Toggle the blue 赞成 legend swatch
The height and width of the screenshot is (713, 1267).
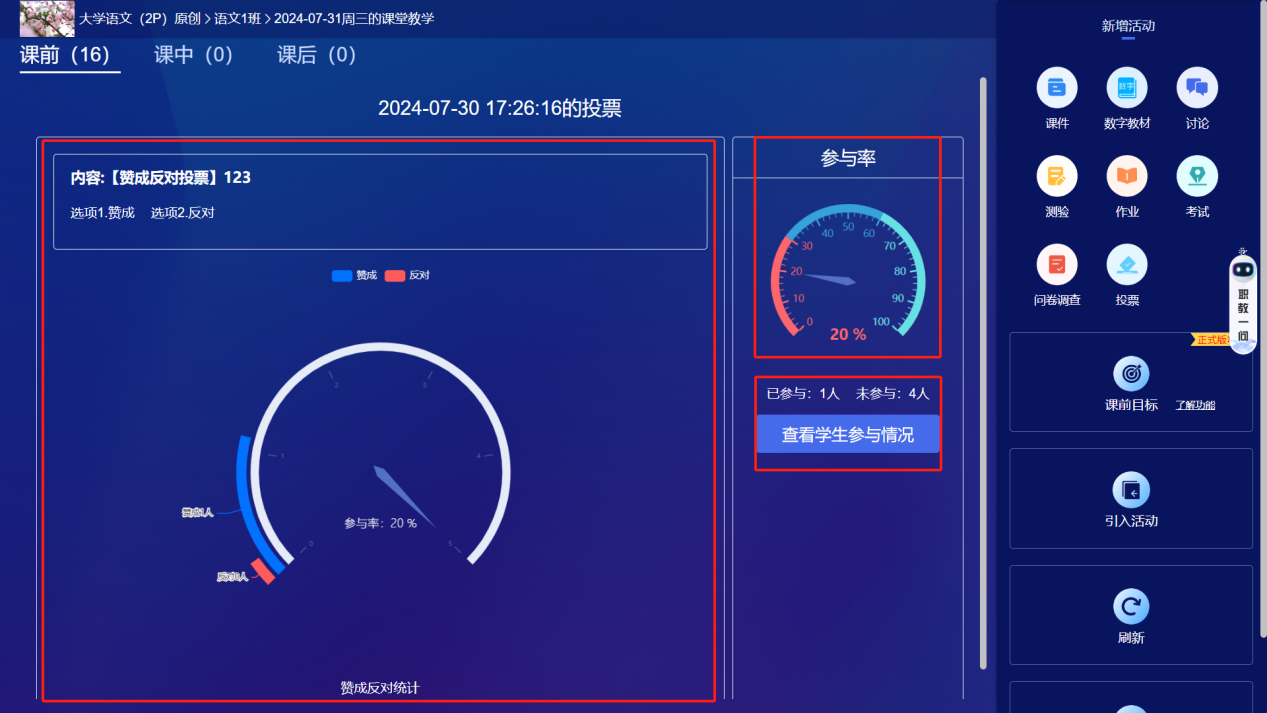point(340,274)
